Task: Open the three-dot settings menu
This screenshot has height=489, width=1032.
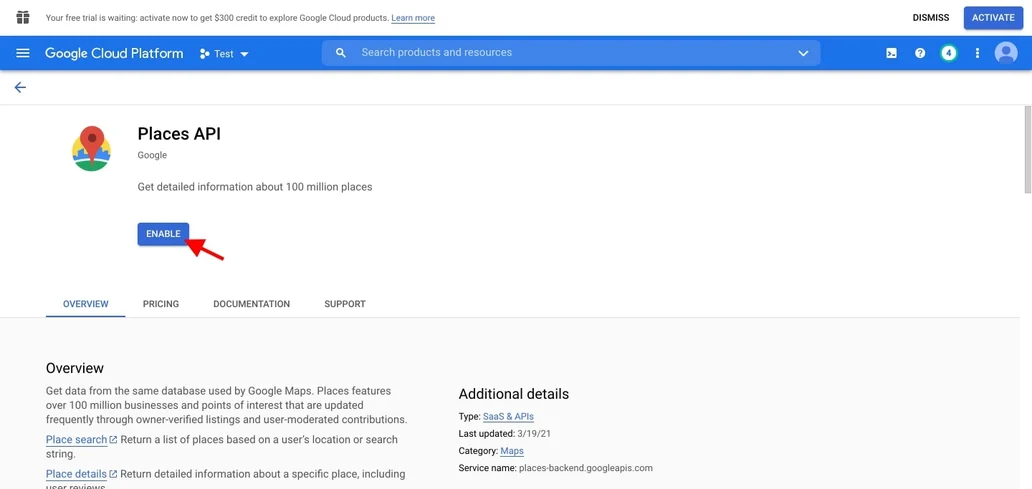Action: (x=977, y=53)
